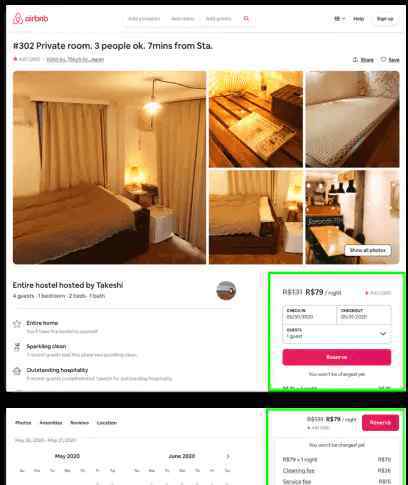Open the Reviews tab
This screenshot has height=485, width=408.
click(79, 423)
